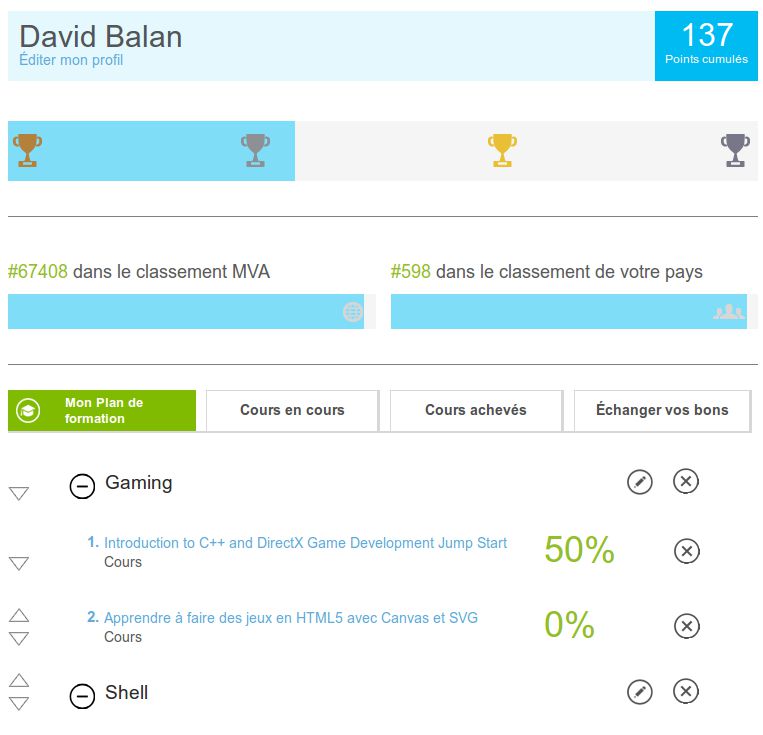Move Gaming section down with arrow
The width and height of the screenshot is (763, 735).
(19, 494)
